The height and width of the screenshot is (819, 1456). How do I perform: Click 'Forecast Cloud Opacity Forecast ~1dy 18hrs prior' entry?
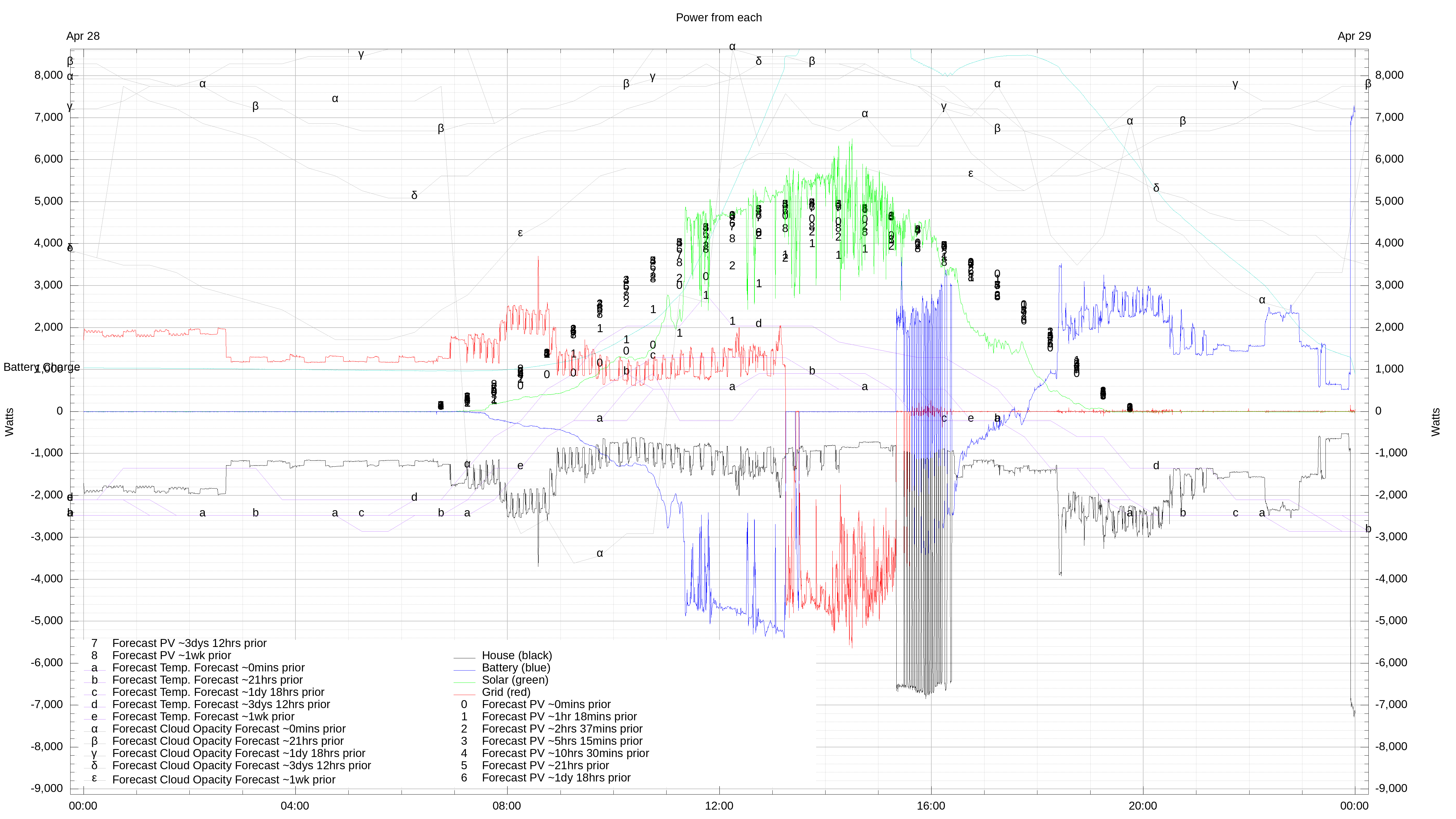239,753
